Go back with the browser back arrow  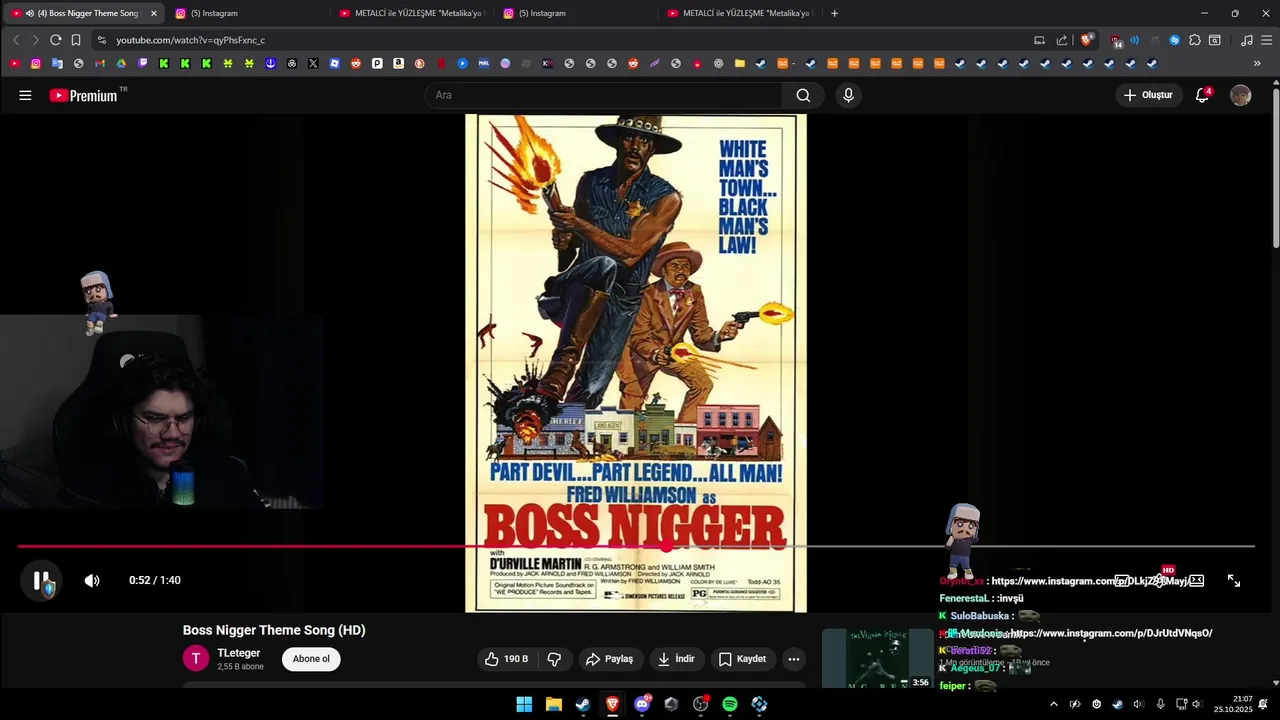pos(16,40)
